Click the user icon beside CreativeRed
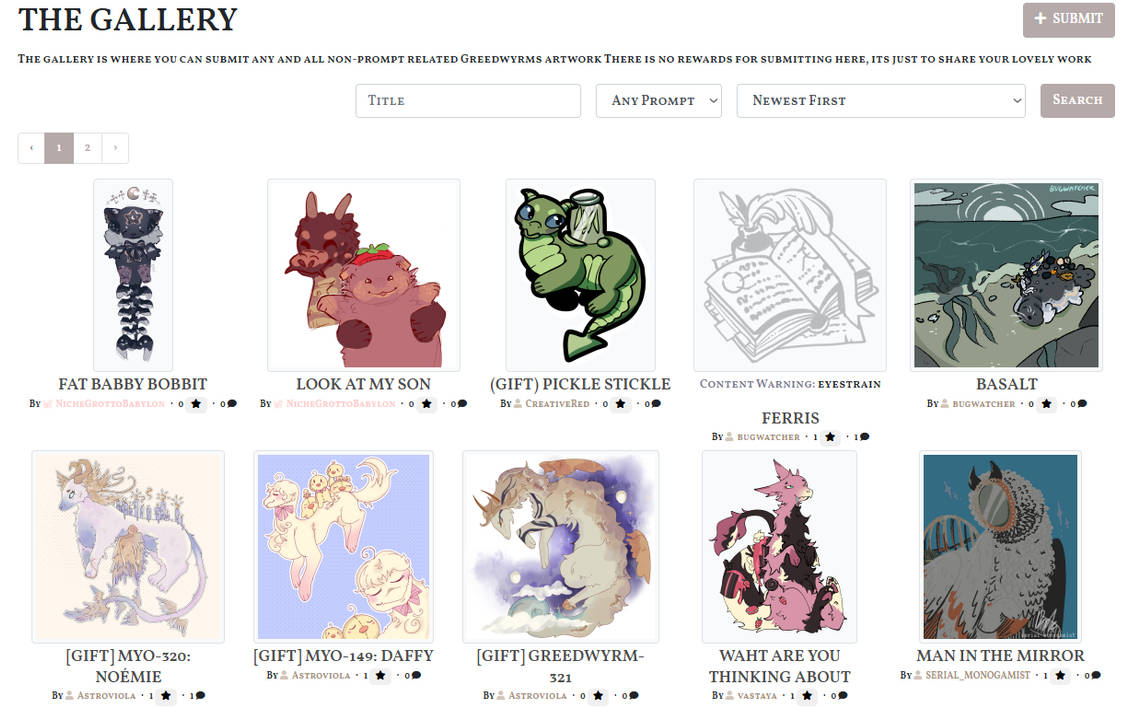The image size is (1129, 708). (x=518, y=404)
